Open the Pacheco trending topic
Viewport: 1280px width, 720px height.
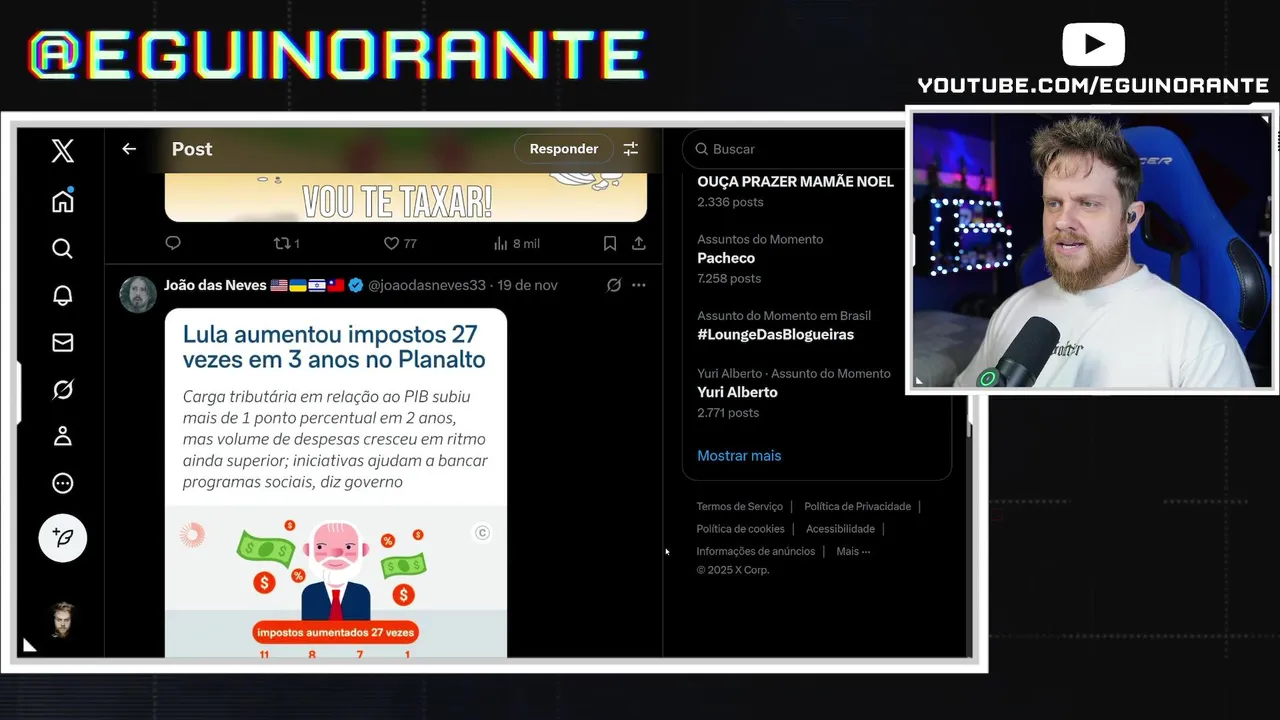(726, 258)
